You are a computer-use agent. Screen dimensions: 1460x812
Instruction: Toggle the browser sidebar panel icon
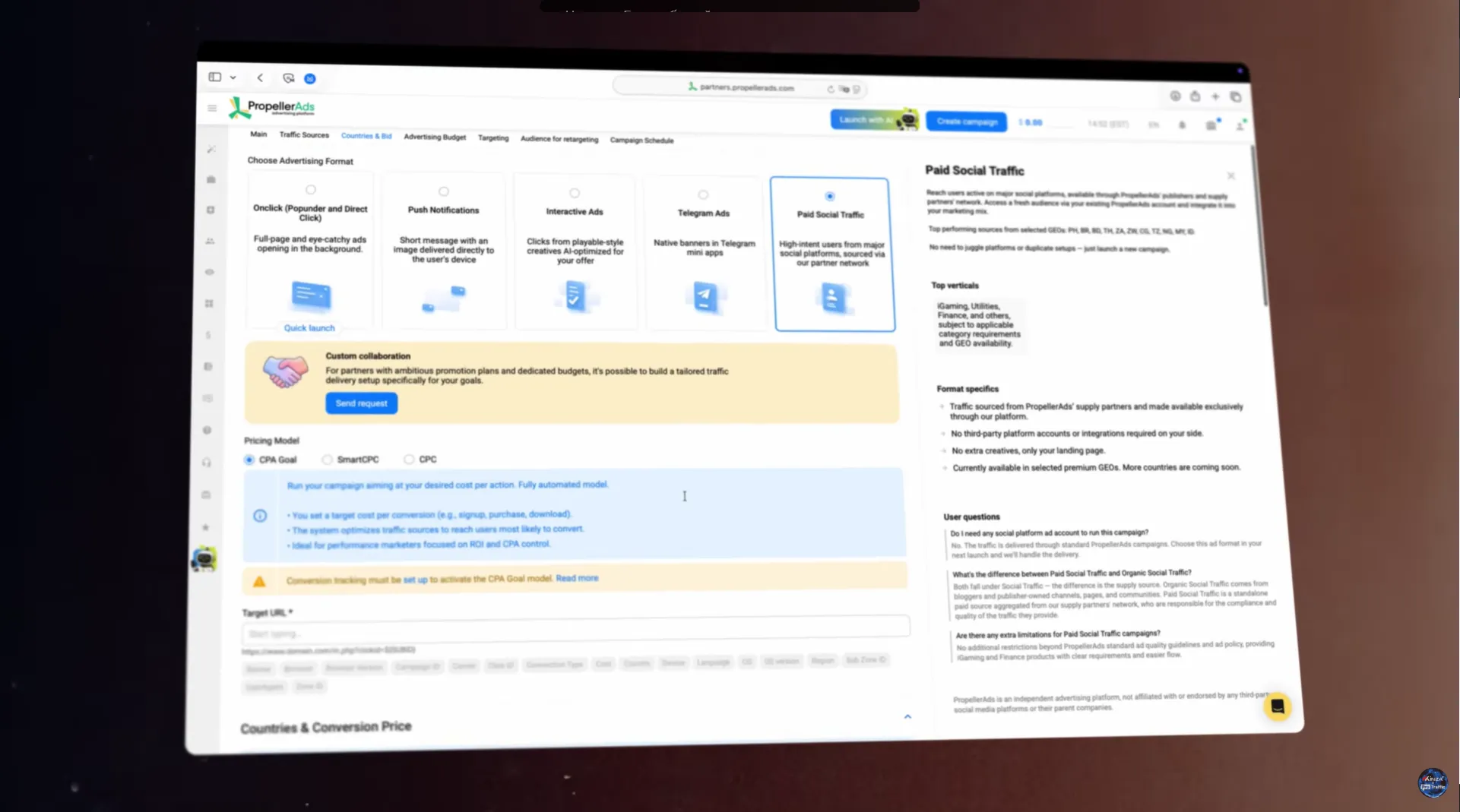click(x=215, y=77)
